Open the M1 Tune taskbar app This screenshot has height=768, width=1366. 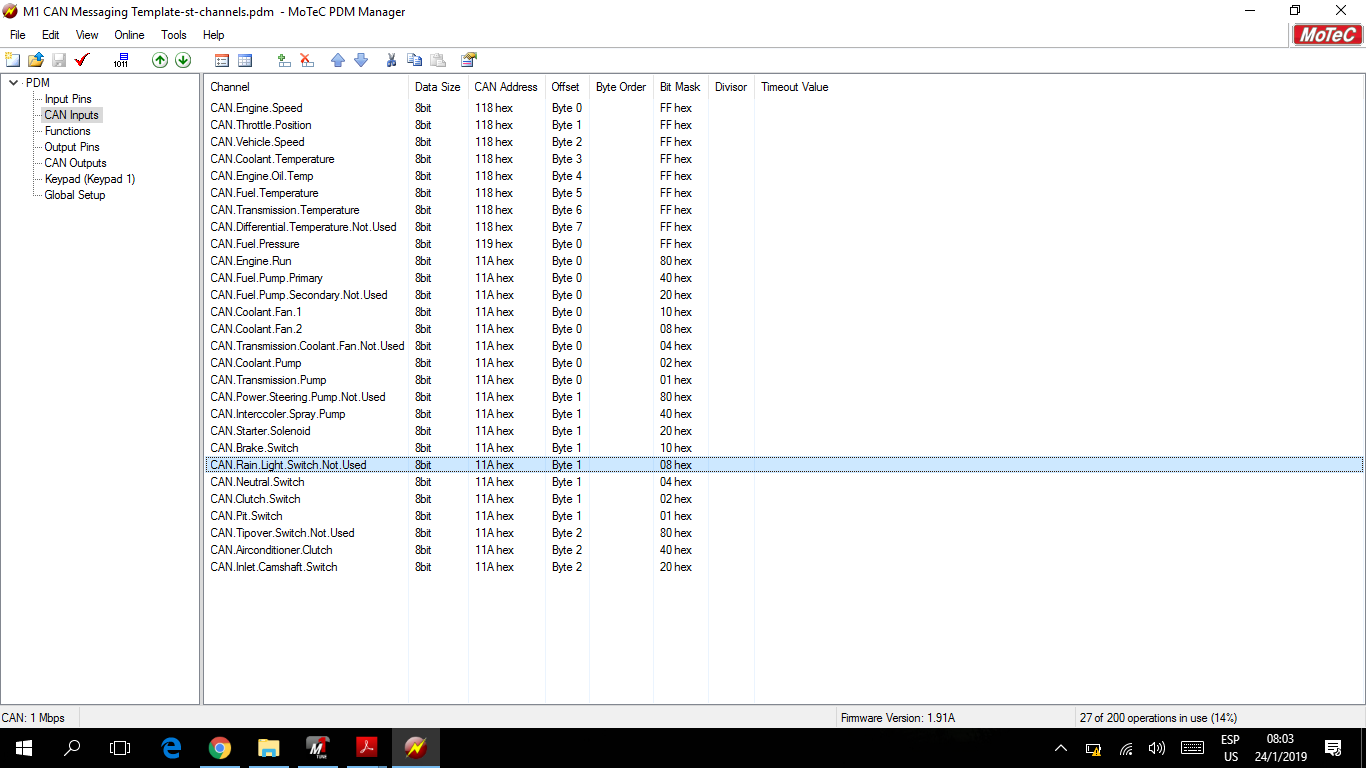(317, 747)
